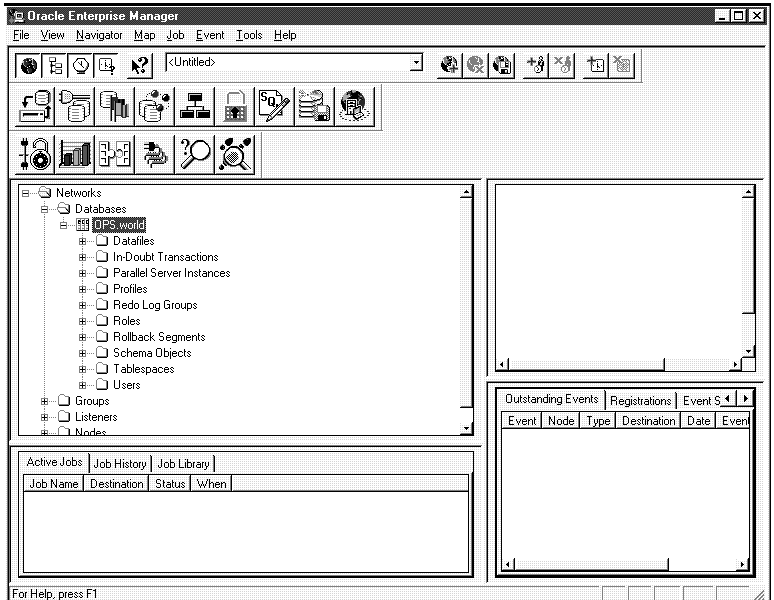Click the remove event set X icon
This screenshot has width=774, height=600.
622,65
